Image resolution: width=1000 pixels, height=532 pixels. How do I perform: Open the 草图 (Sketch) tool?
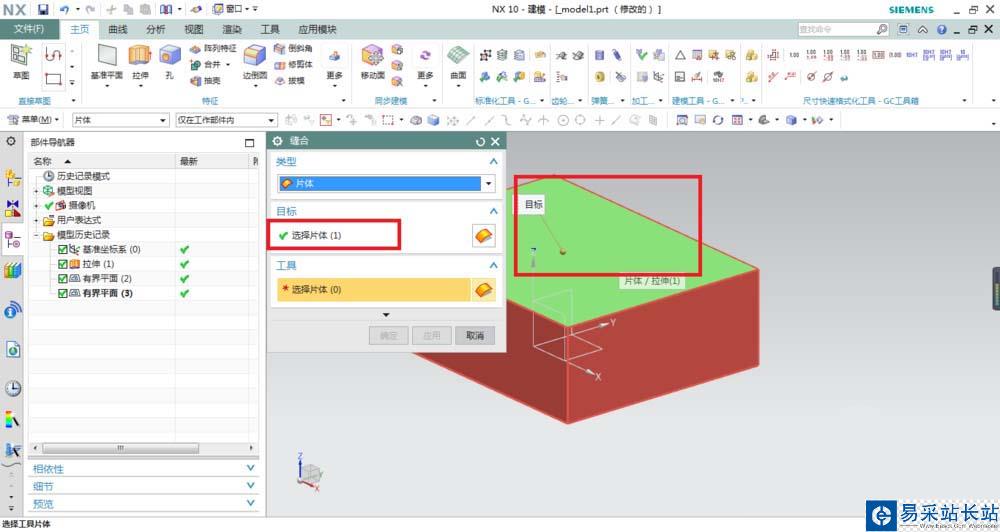[x=20, y=63]
